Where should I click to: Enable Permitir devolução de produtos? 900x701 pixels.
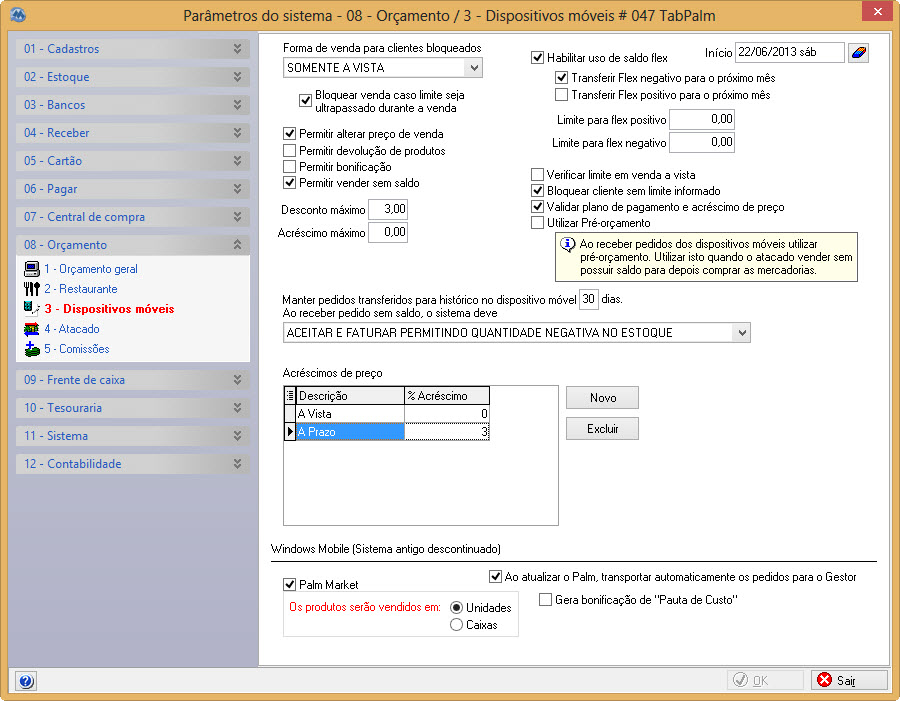click(x=289, y=150)
